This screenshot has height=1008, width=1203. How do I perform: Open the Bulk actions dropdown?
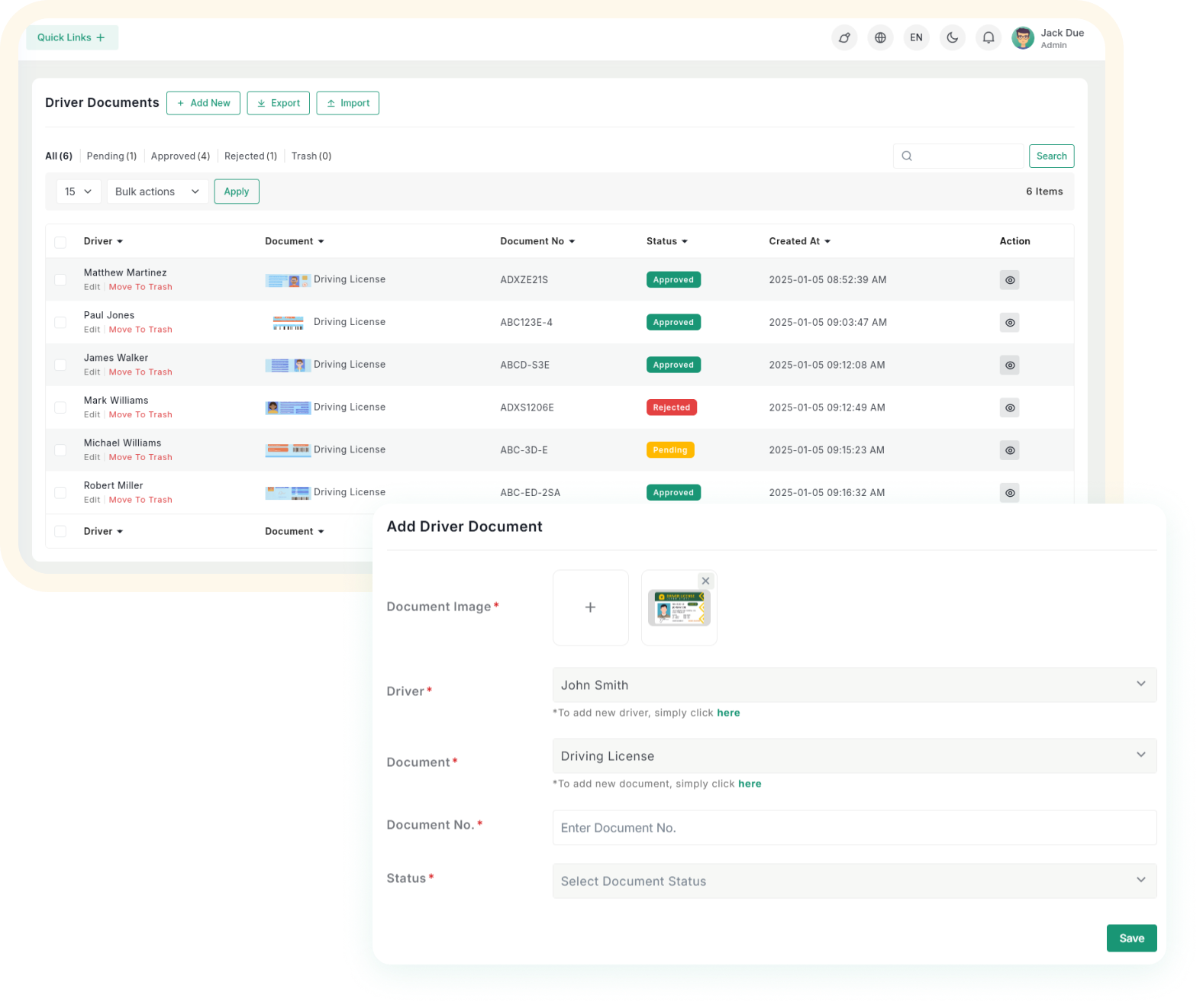[157, 192]
